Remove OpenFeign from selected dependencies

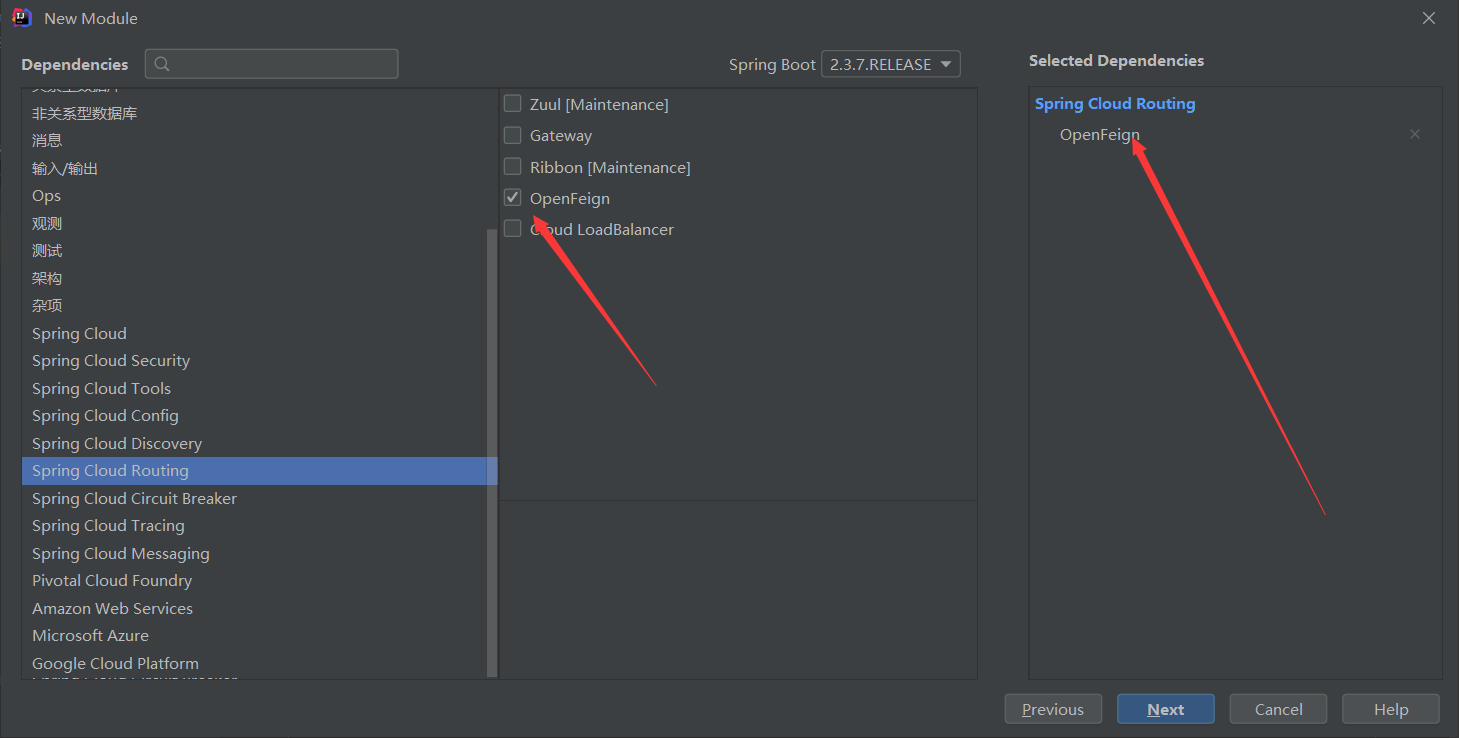[x=1414, y=134]
